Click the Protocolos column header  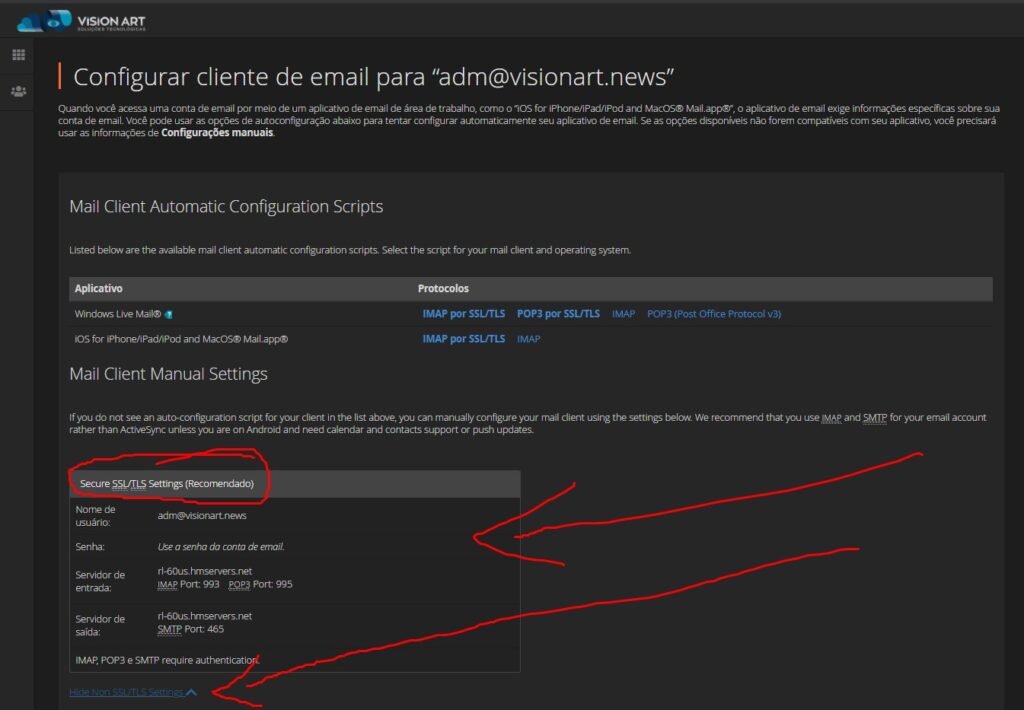pyautogui.click(x=443, y=289)
